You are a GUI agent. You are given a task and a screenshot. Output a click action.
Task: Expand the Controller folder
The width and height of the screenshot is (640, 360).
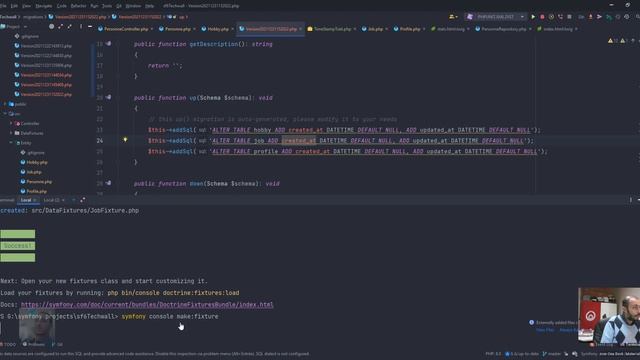11,123
